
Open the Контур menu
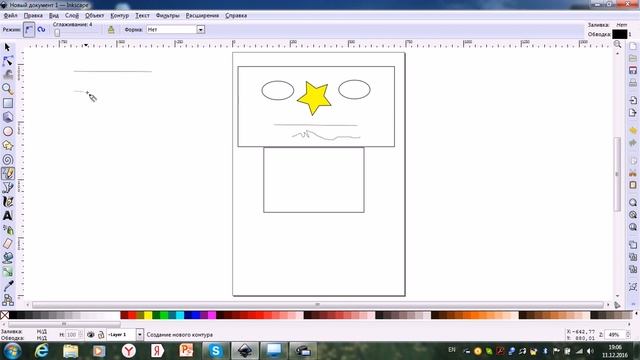[120, 16]
